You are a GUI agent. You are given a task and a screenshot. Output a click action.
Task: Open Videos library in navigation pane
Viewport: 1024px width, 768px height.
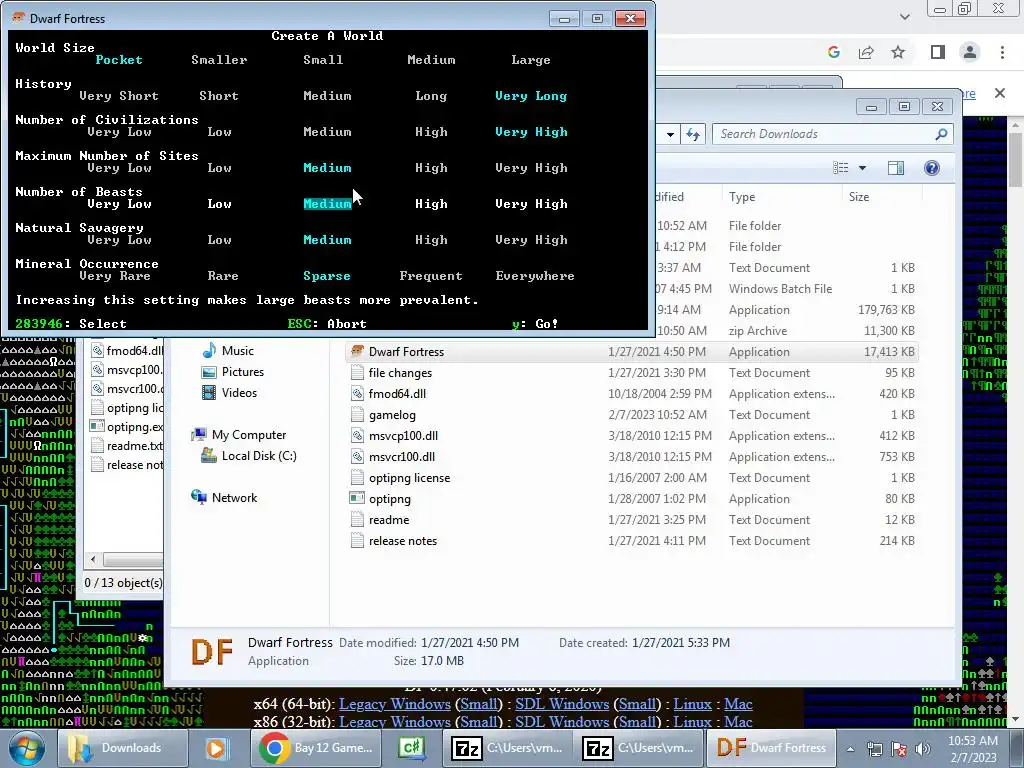tap(229, 392)
